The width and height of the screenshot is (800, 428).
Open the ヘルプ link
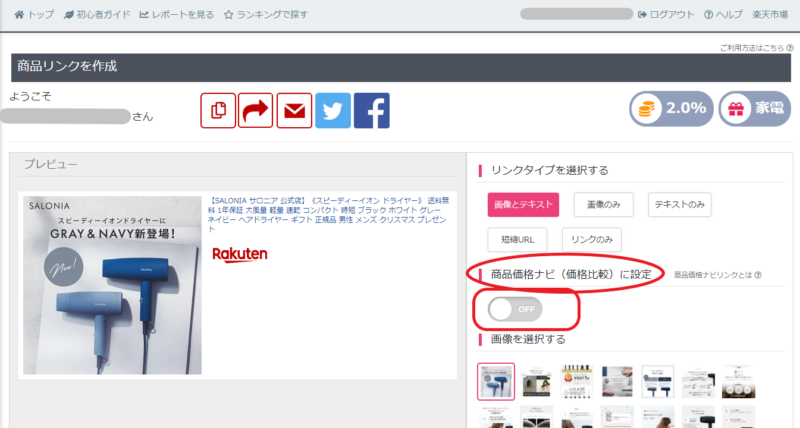pos(723,14)
